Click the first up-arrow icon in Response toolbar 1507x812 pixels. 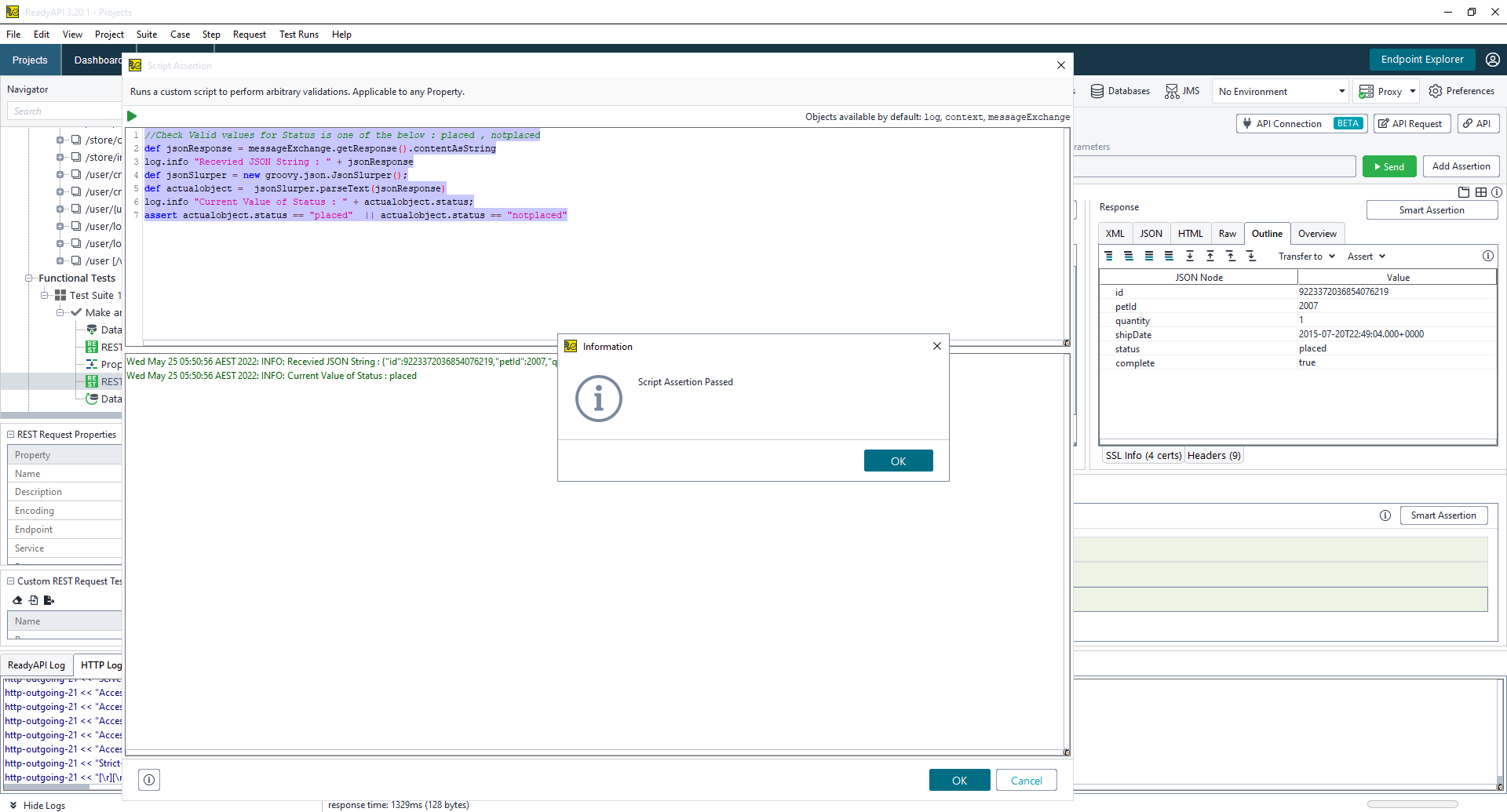tap(1210, 256)
